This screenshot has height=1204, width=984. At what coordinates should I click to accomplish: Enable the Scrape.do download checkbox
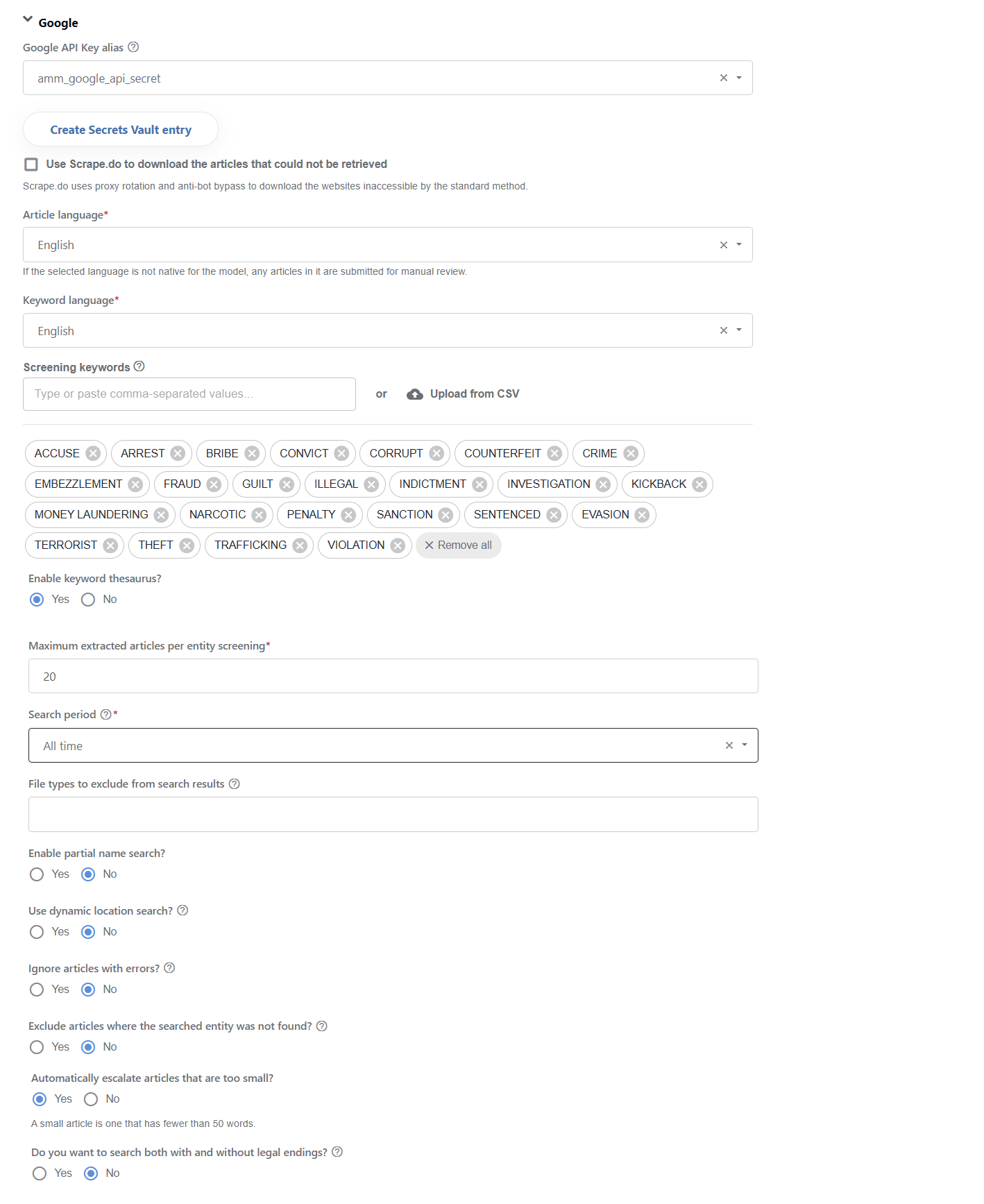[31, 164]
